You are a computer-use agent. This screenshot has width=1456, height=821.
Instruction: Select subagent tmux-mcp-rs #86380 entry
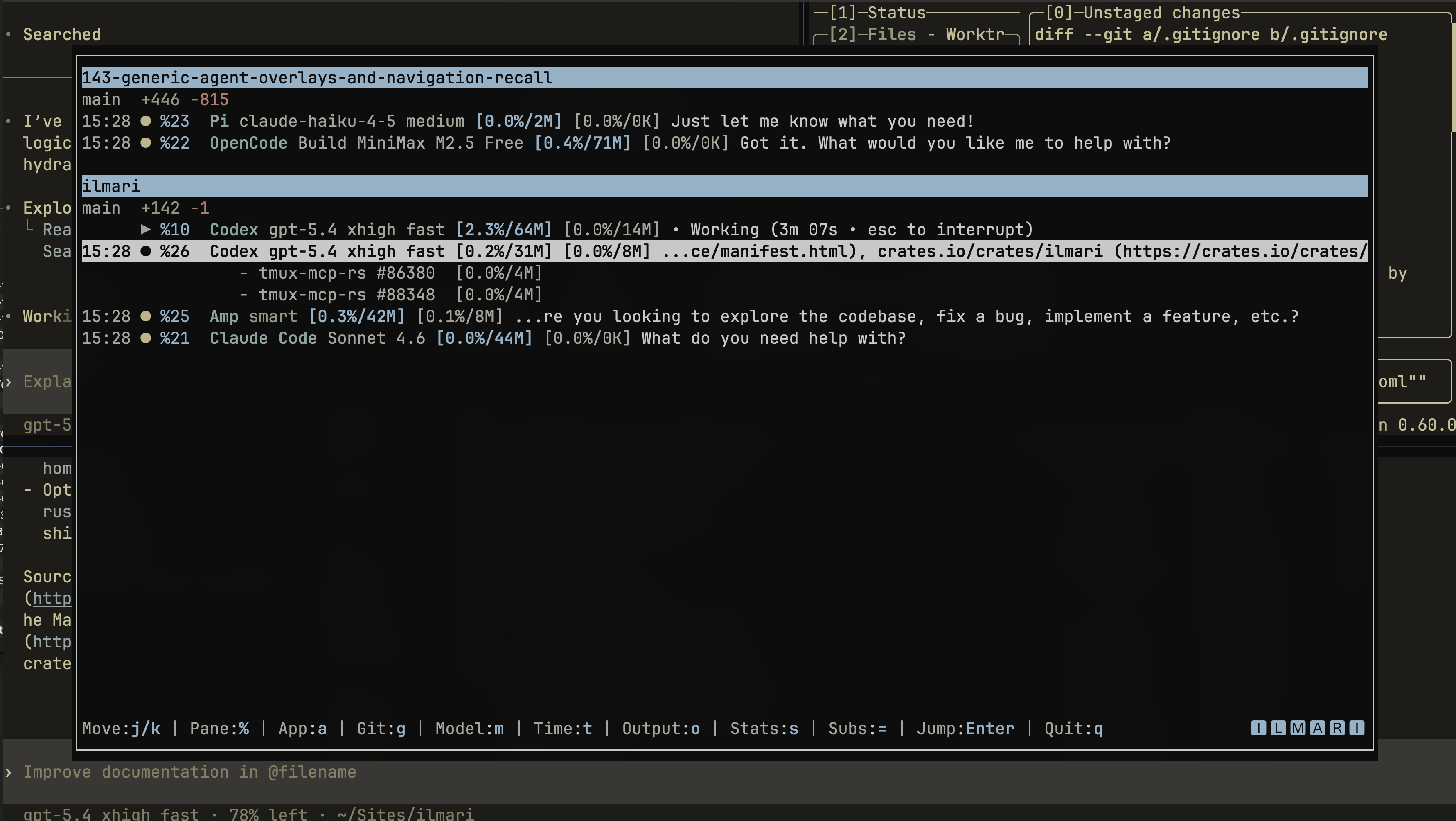click(x=347, y=273)
